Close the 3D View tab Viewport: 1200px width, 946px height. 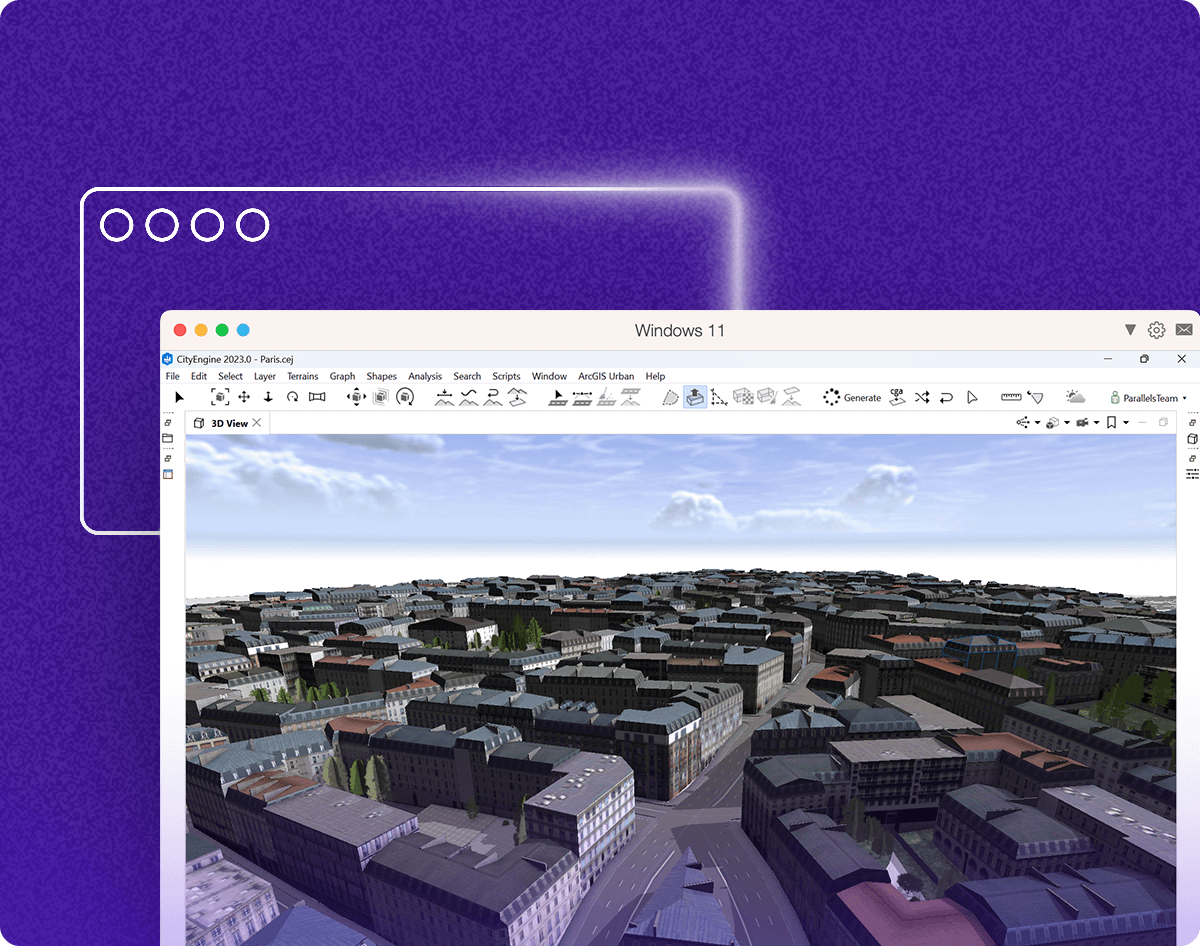click(257, 423)
